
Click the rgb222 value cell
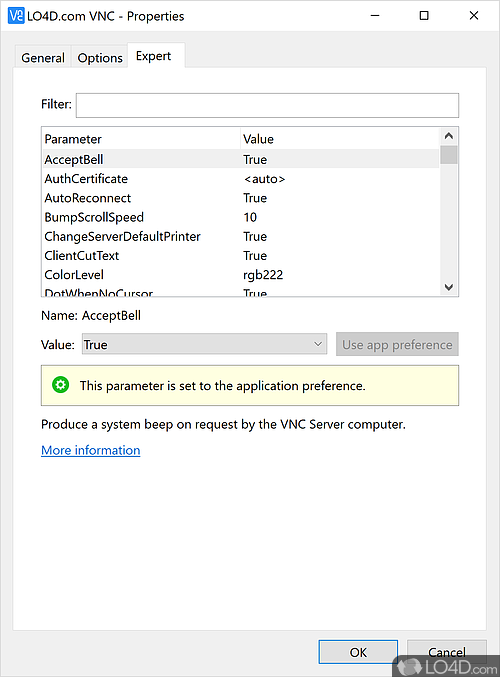(x=263, y=275)
